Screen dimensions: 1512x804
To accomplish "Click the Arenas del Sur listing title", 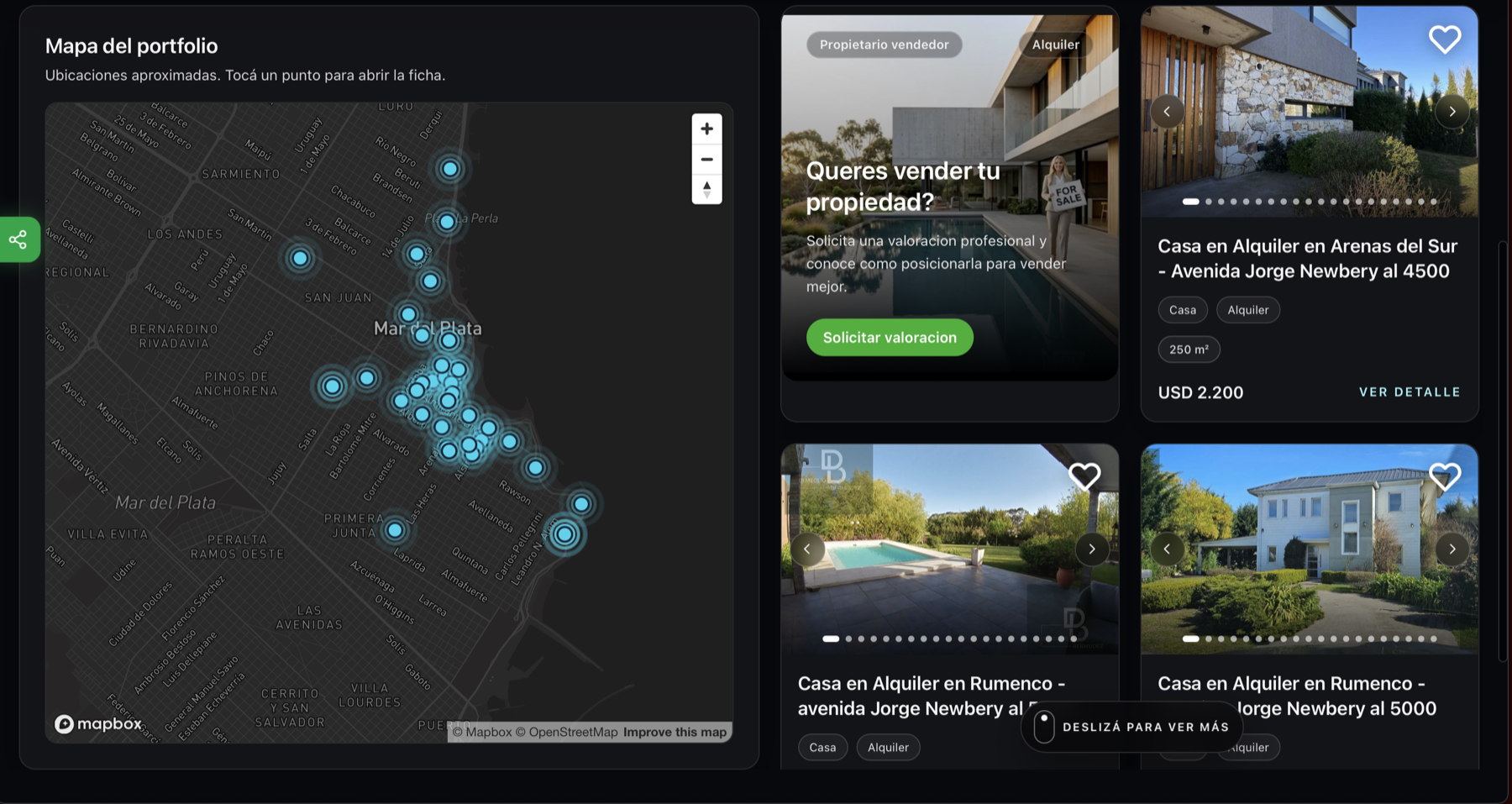I will [x=1308, y=259].
